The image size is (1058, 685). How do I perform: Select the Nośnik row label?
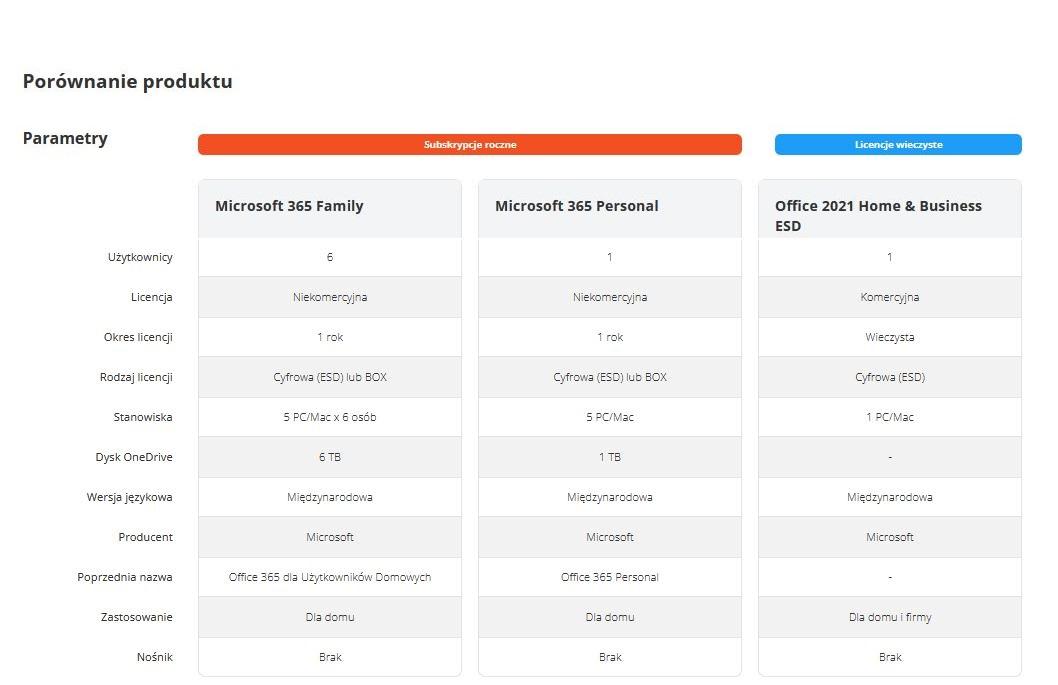tap(155, 657)
